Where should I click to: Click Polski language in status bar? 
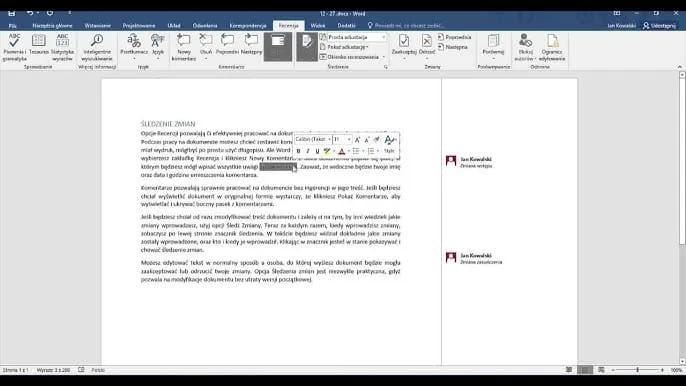click(x=98, y=370)
